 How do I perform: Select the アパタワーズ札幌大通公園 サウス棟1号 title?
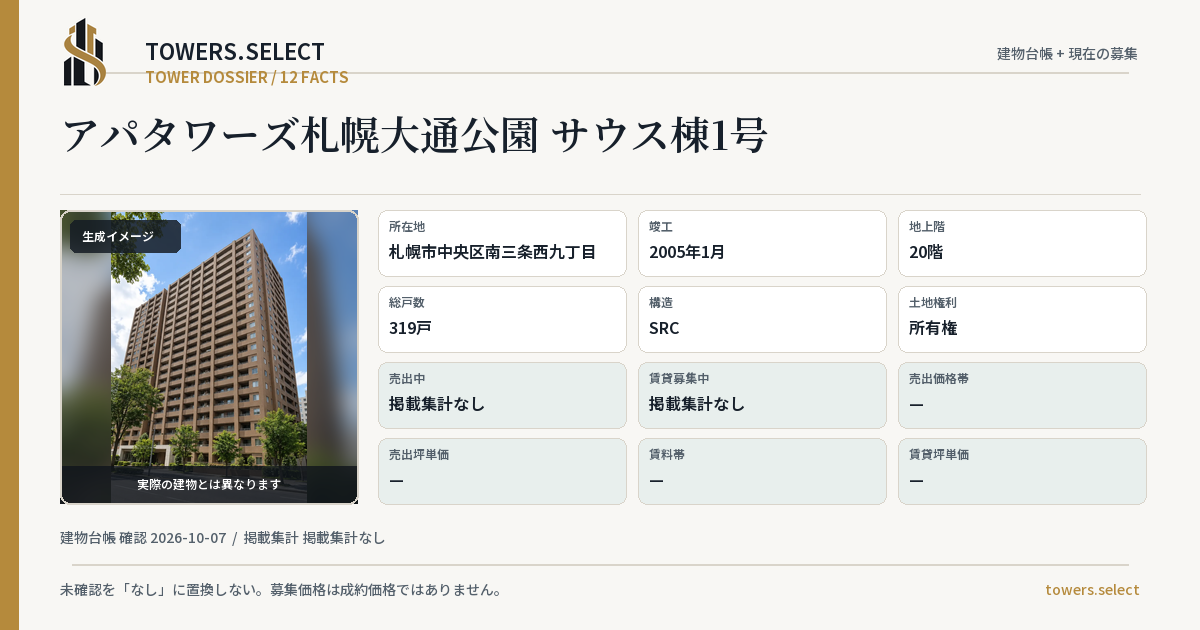414,135
